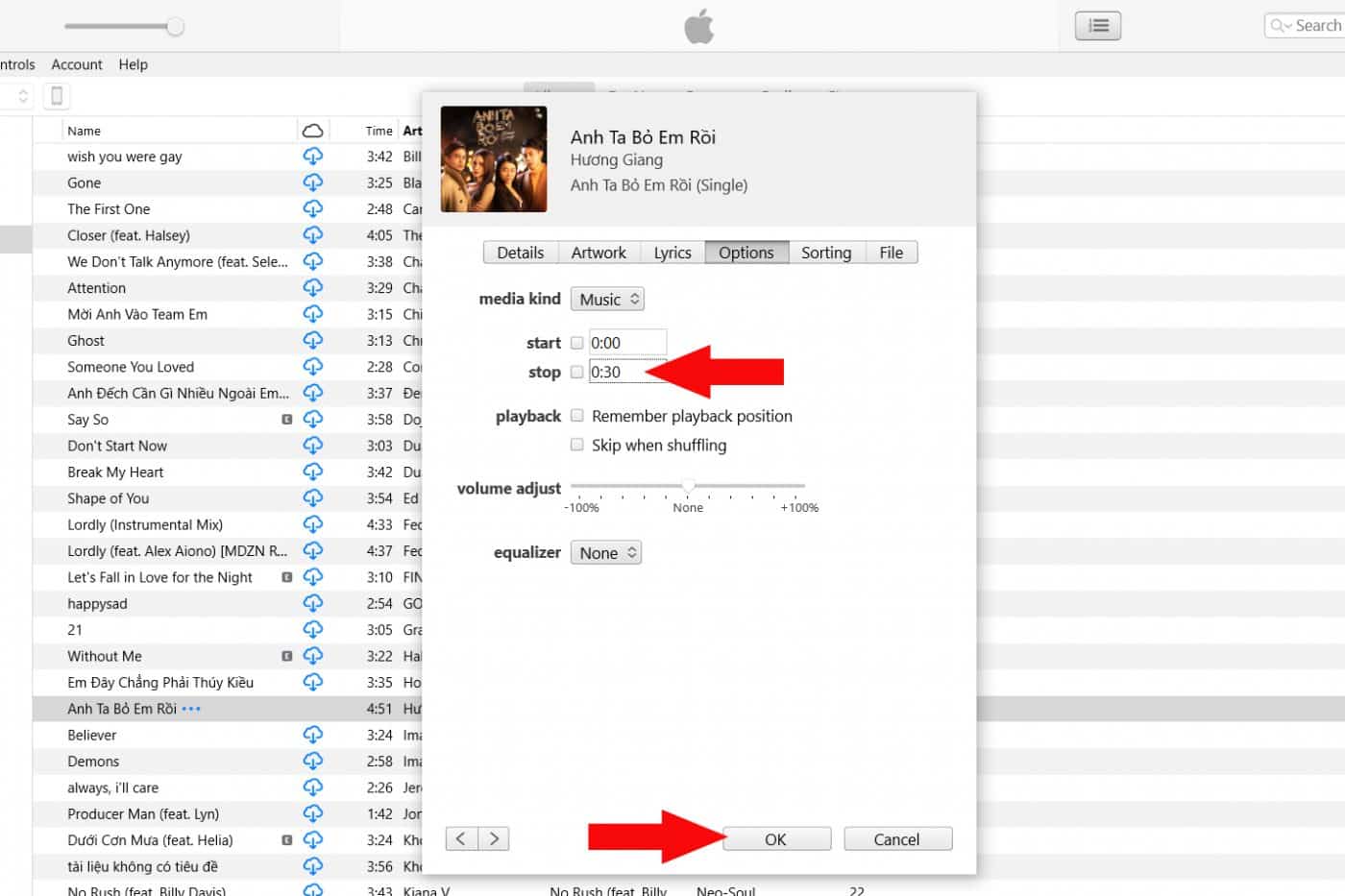Click the stop time input field
The width and height of the screenshot is (1345, 896).
625,373
